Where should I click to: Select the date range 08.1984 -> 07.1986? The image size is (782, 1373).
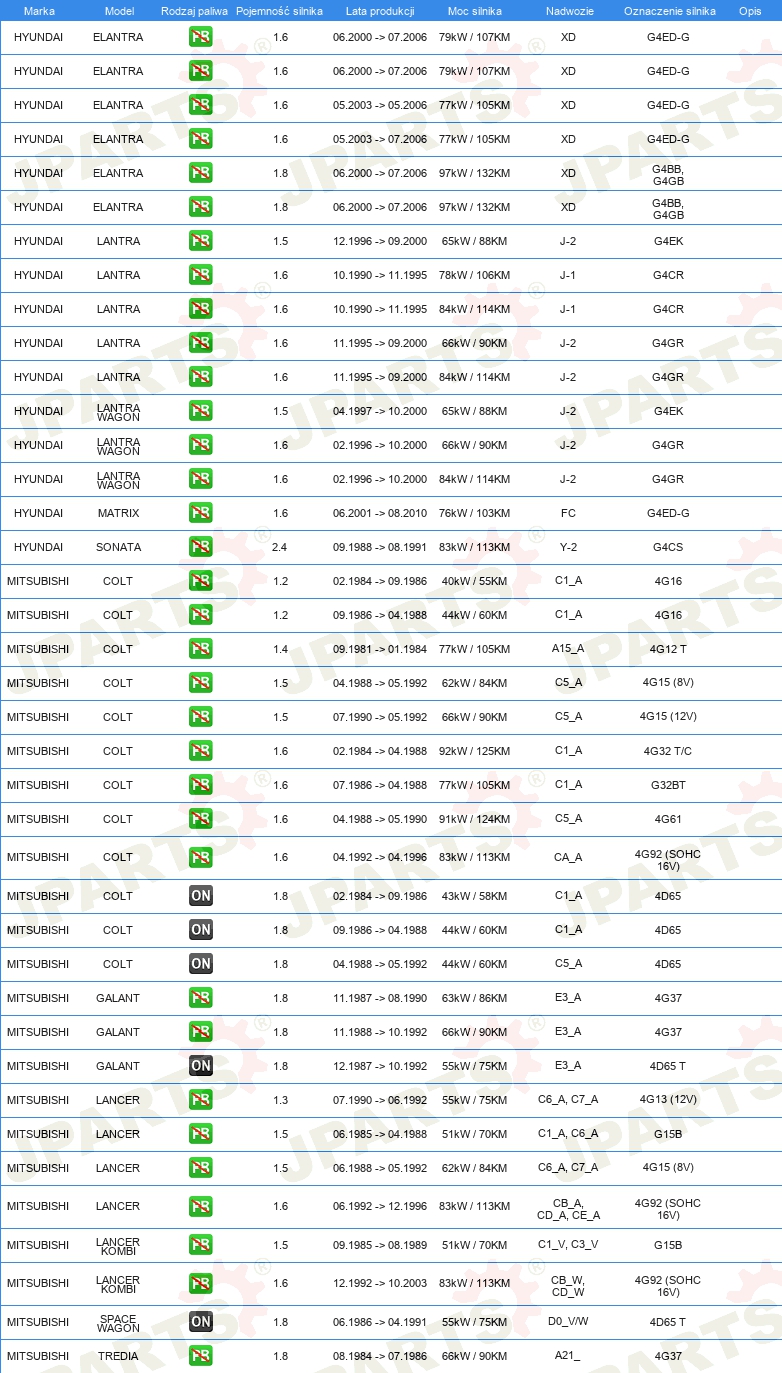click(380, 1356)
